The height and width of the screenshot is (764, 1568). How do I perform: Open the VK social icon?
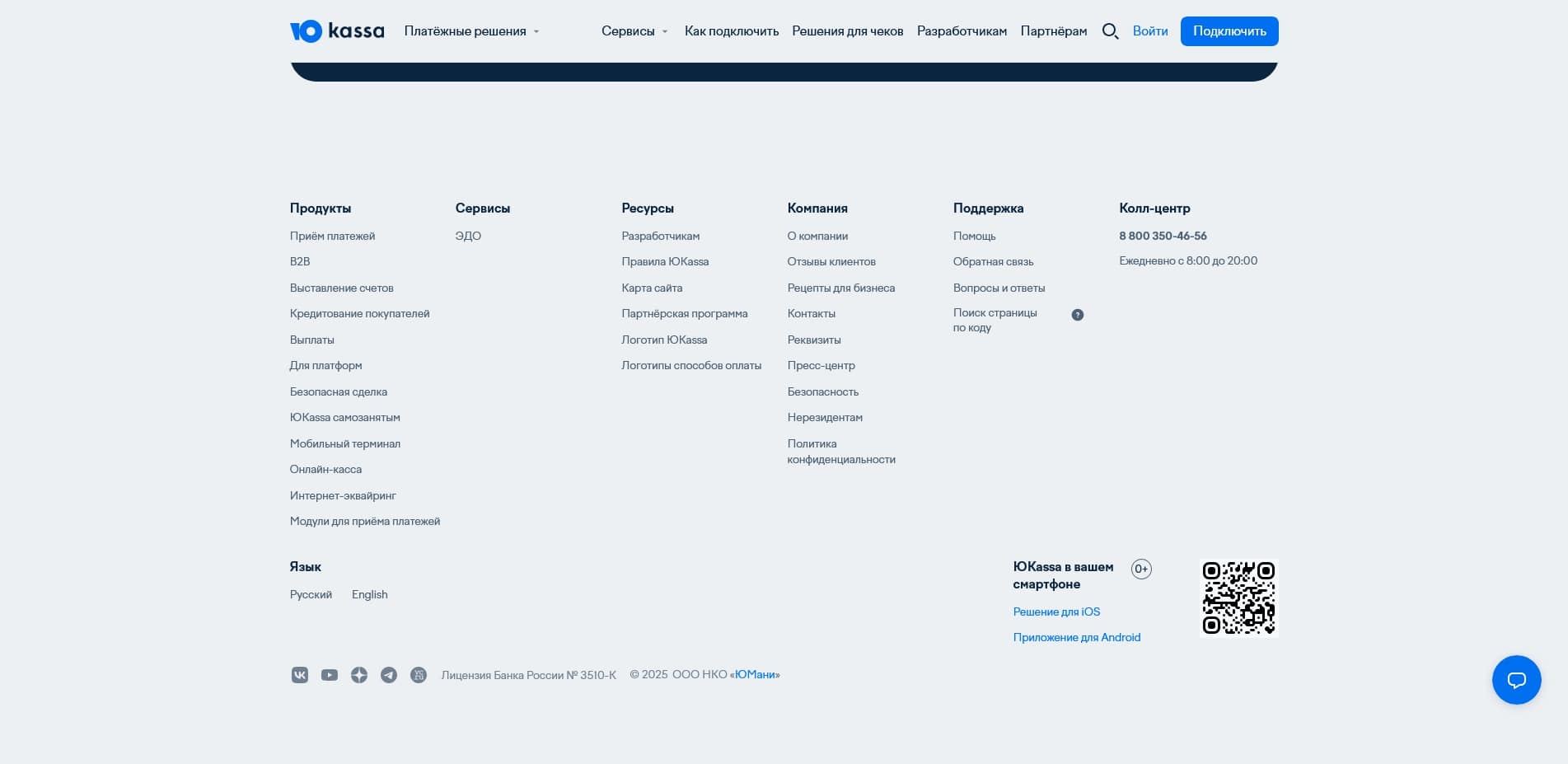coord(300,674)
